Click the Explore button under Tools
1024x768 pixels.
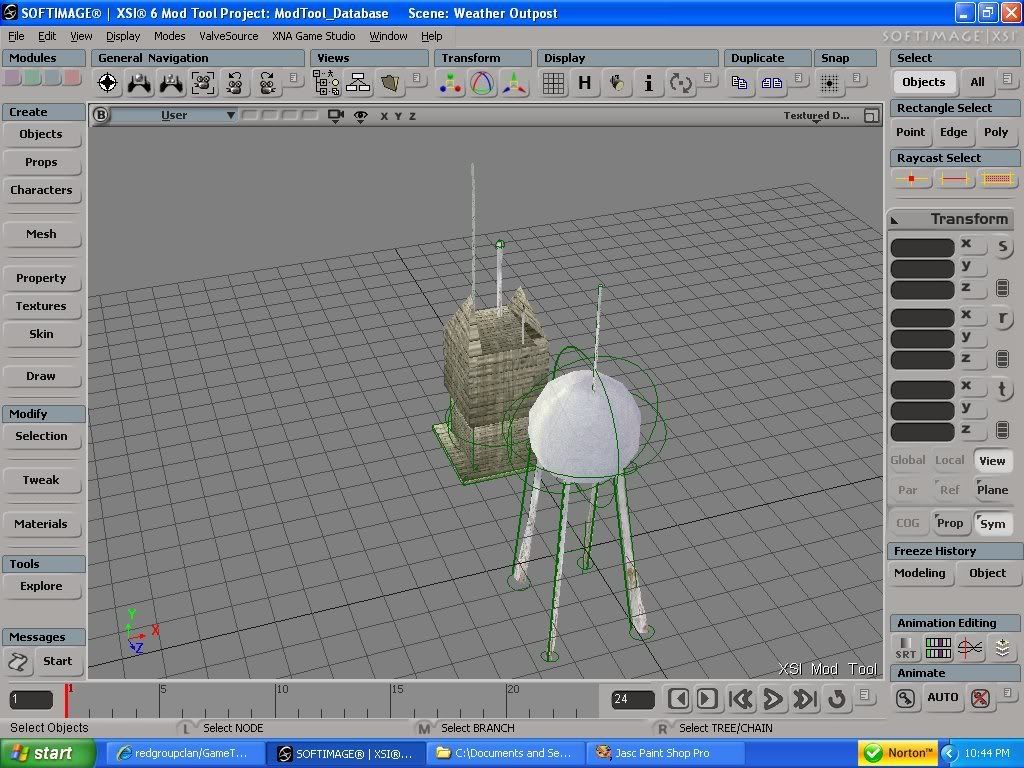point(41,586)
